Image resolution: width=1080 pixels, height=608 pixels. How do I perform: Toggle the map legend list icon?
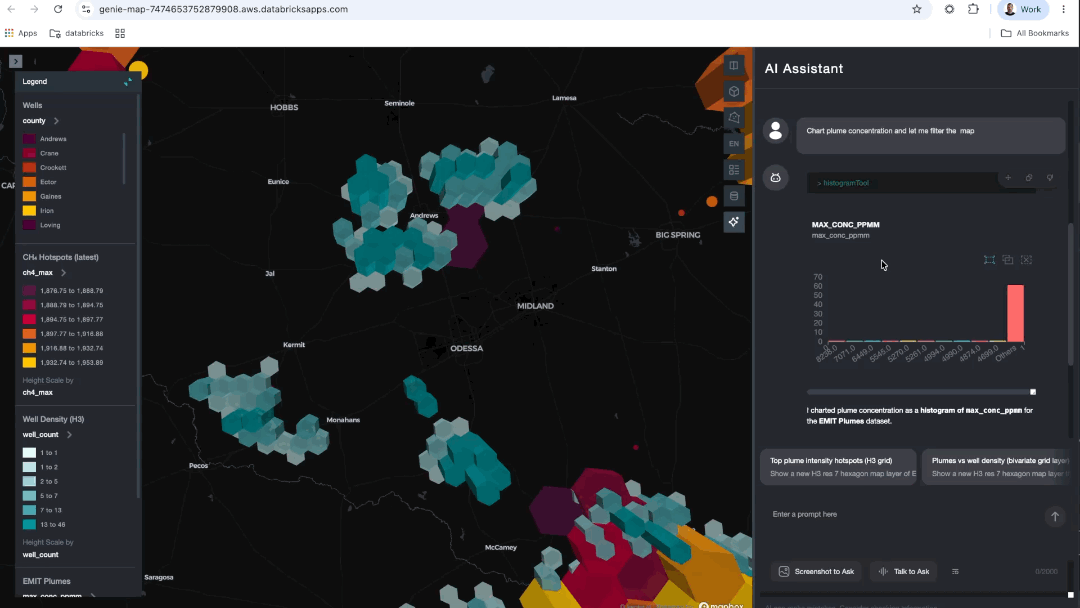(x=734, y=169)
